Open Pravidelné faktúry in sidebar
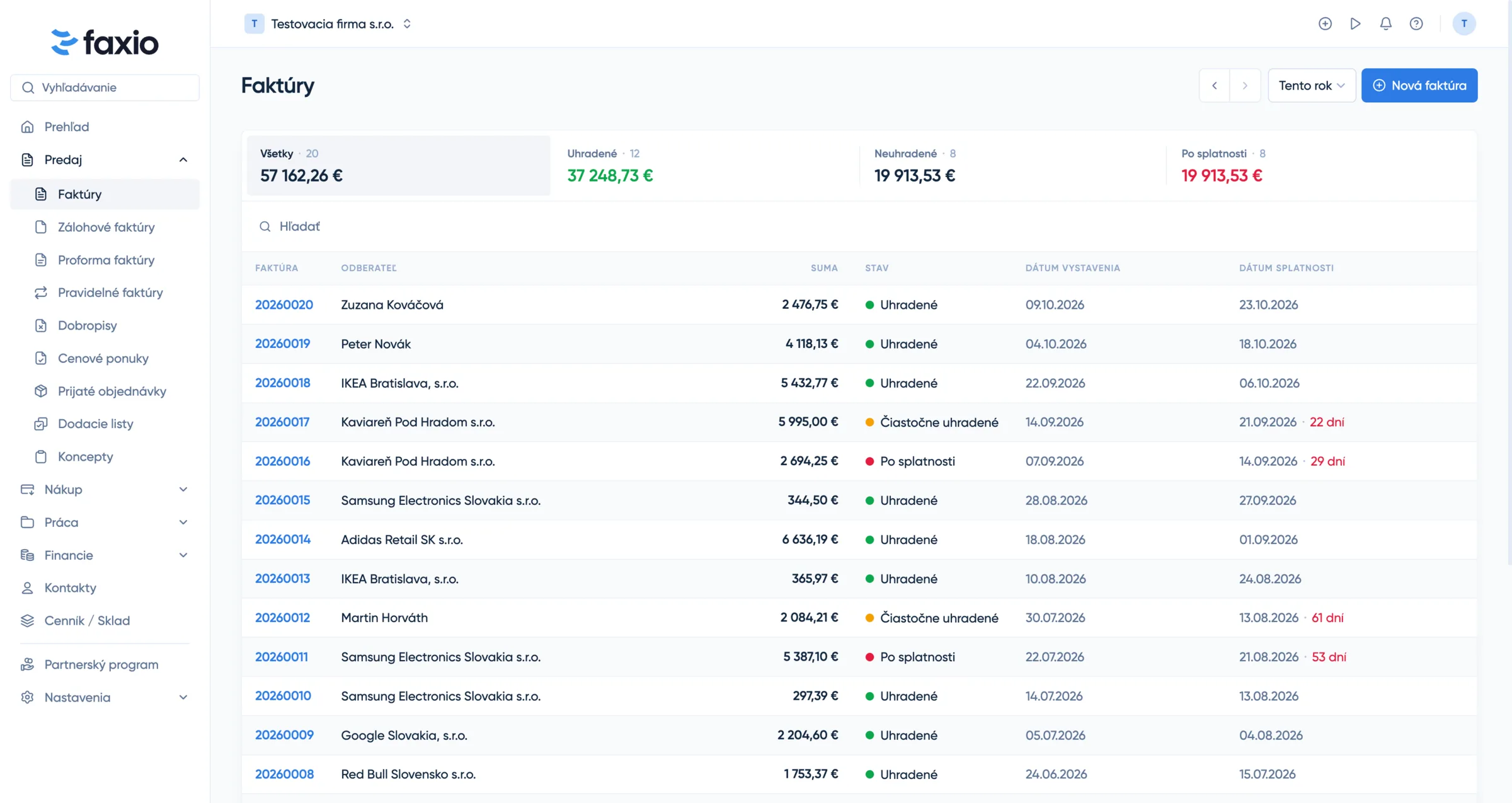The width and height of the screenshot is (1512, 803). click(x=105, y=292)
